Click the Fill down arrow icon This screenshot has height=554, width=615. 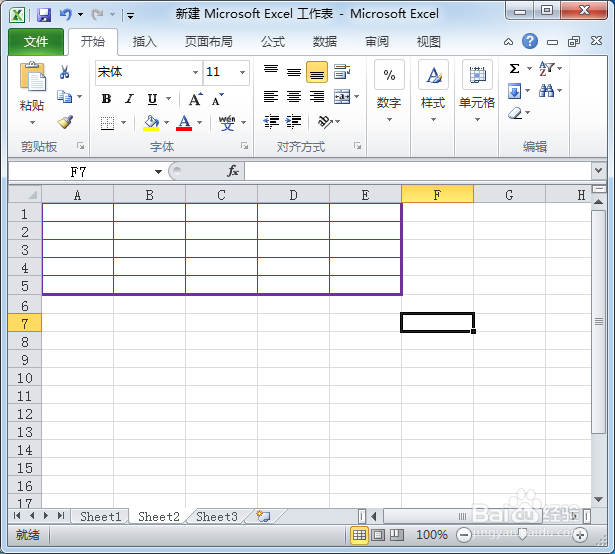click(x=515, y=91)
